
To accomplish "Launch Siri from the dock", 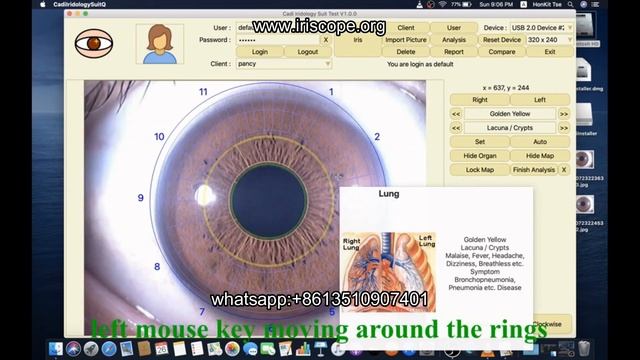I will pos(73,349).
